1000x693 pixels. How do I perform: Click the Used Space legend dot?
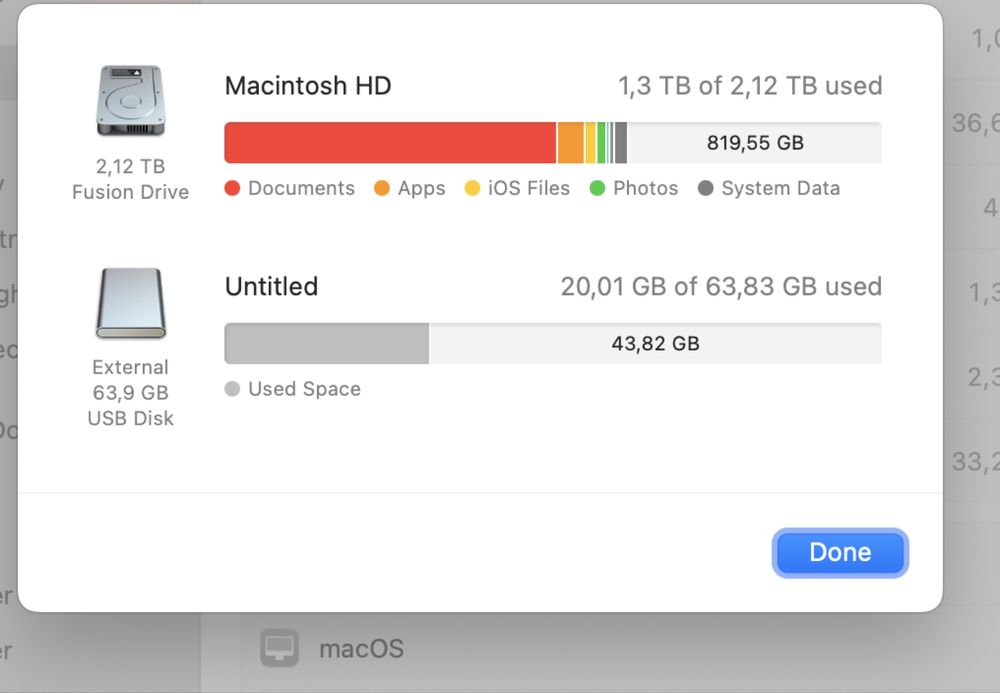233,390
